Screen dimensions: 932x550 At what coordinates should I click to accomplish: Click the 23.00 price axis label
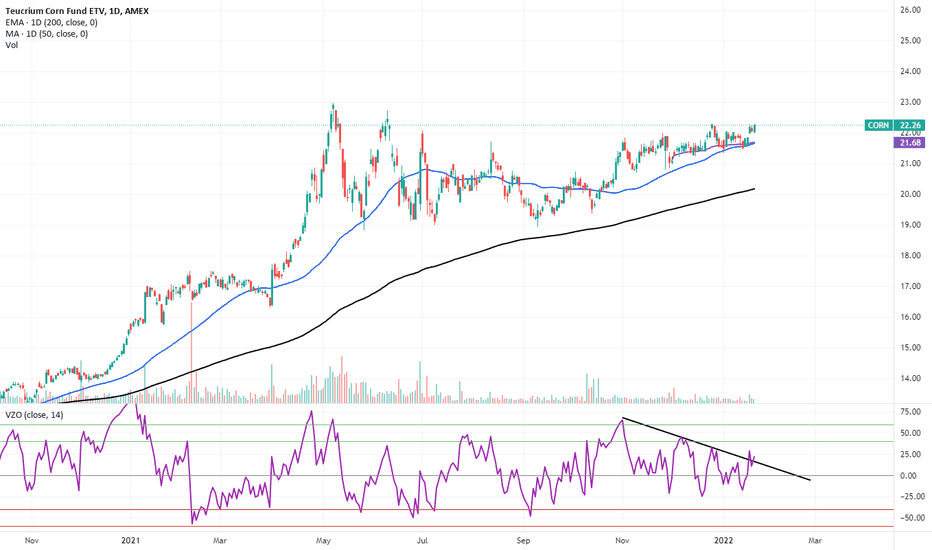click(911, 102)
